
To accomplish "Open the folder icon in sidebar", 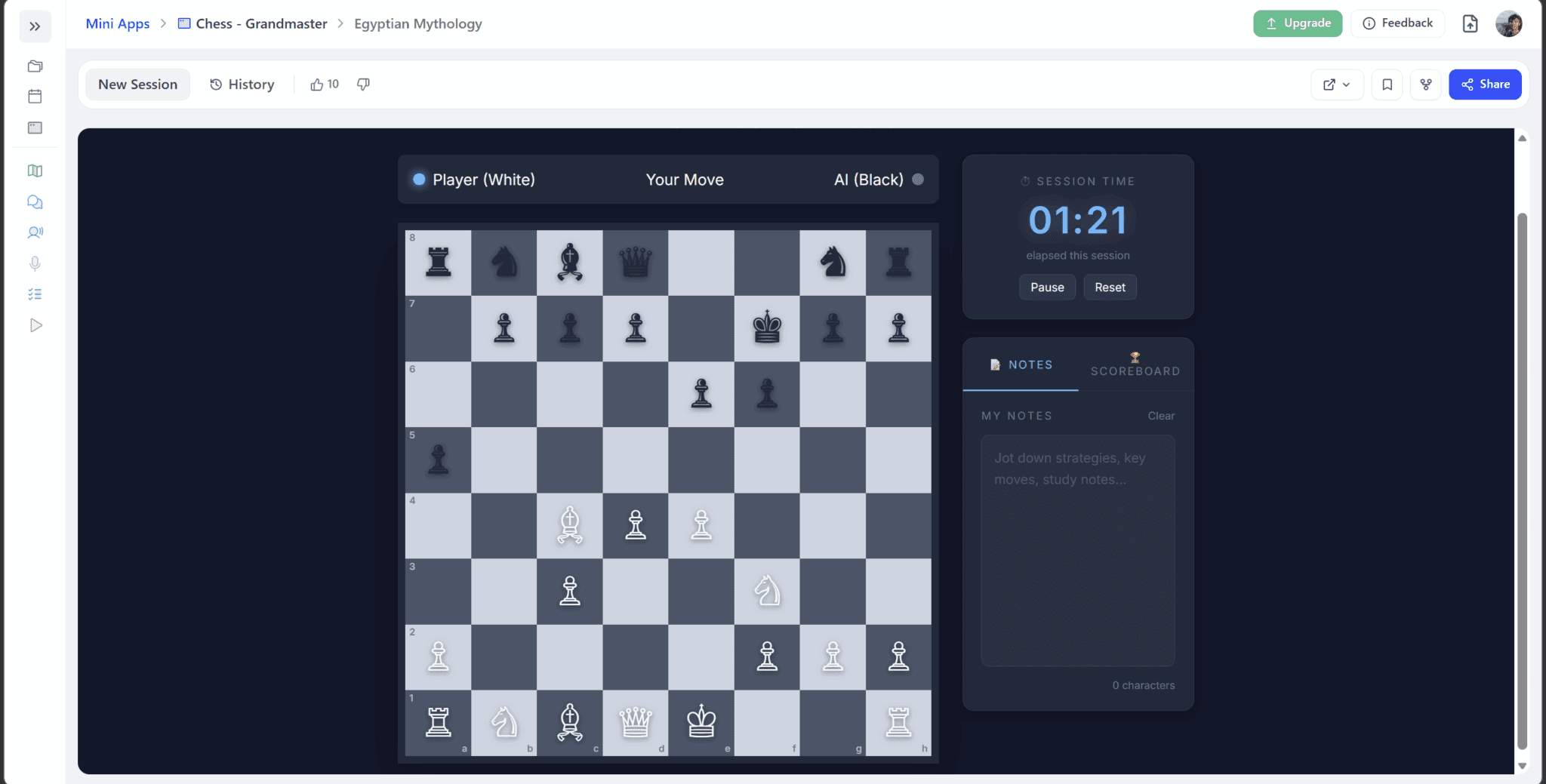I will [x=35, y=66].
